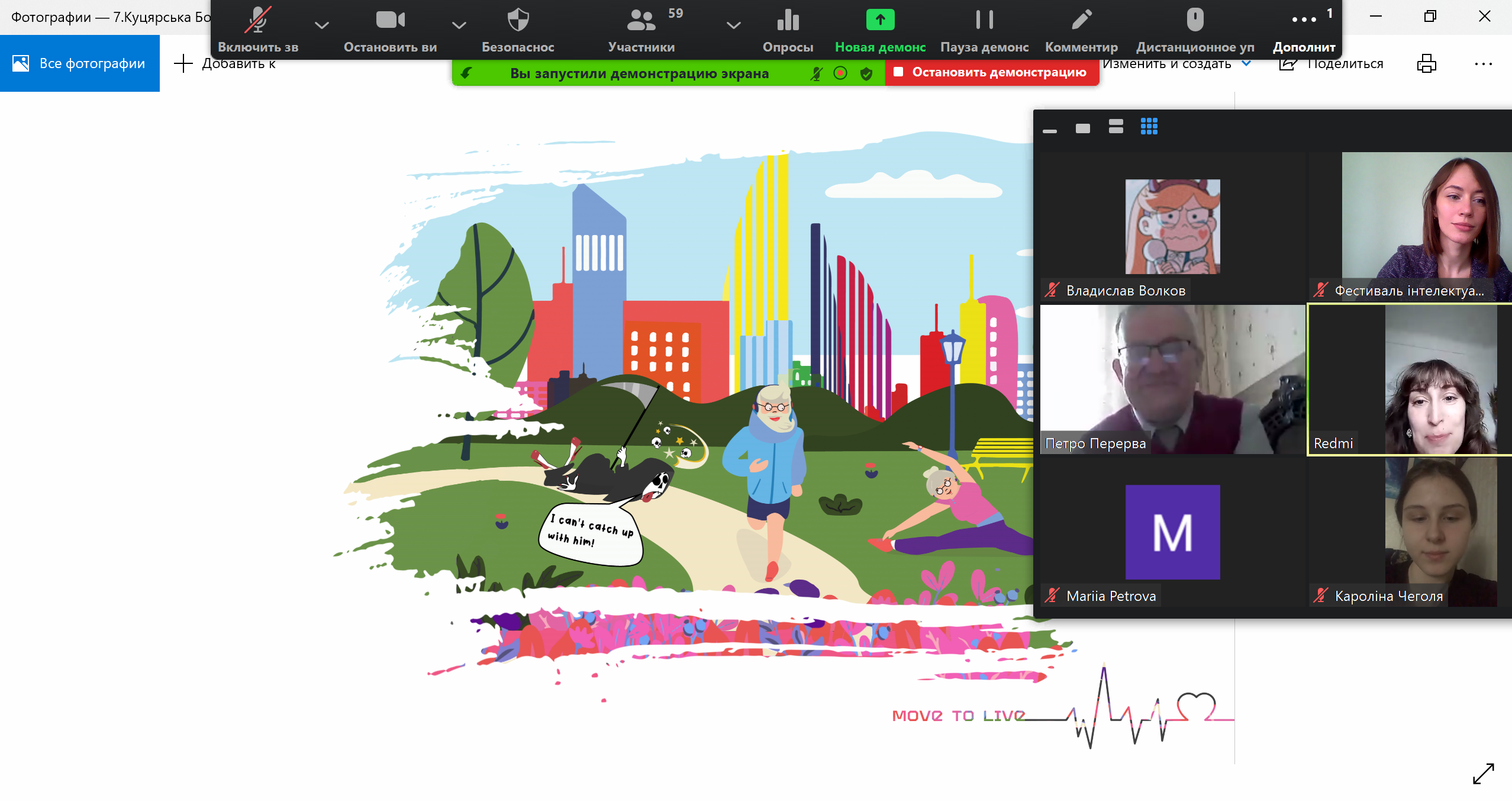Viewport: 1512px width, 801px height.
Task: Expand participants options chevron
Action: point(733,25)
